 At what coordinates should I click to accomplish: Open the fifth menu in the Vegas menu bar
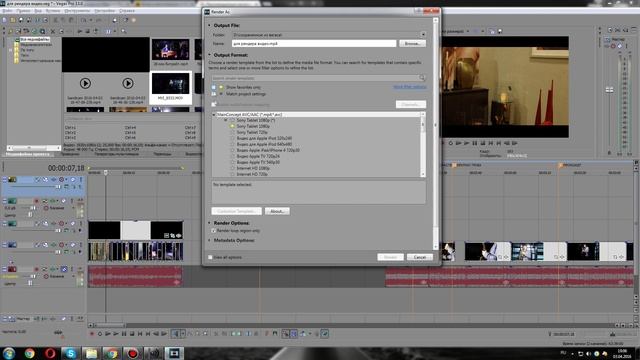(77, 11)
